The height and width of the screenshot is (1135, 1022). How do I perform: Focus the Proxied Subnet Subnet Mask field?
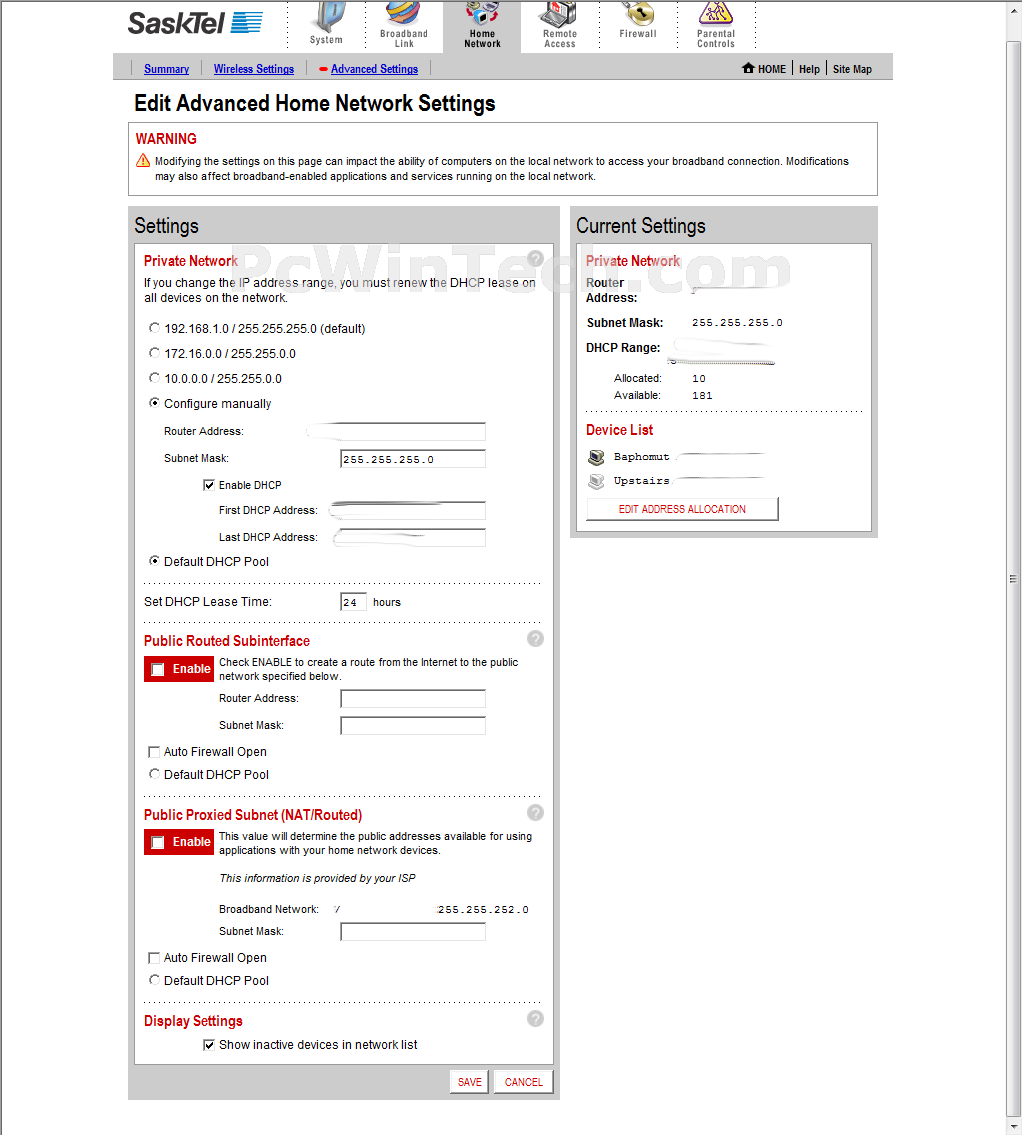click(413, 932)
